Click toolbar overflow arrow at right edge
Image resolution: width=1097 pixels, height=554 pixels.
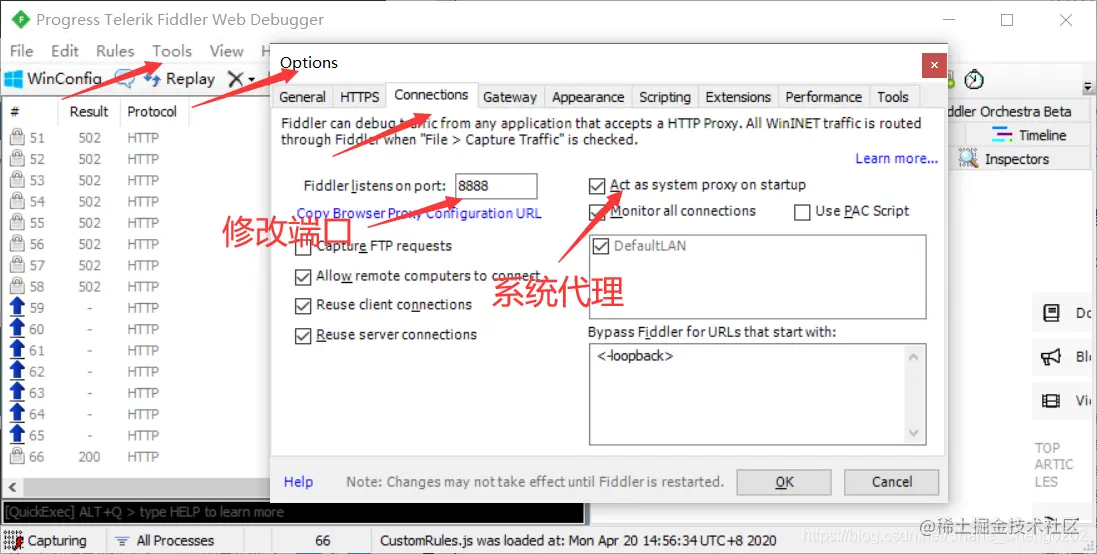pos(1088,87)
